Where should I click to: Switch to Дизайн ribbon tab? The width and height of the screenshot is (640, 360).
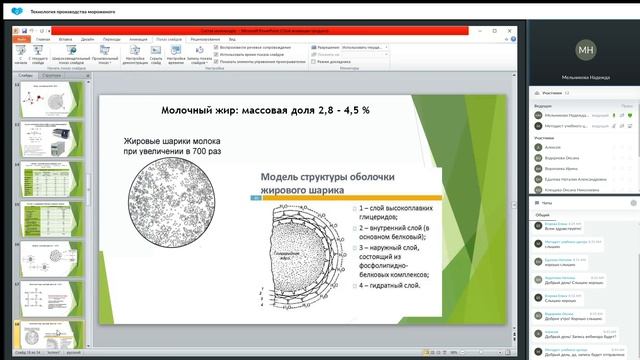[x=87, y=39]
